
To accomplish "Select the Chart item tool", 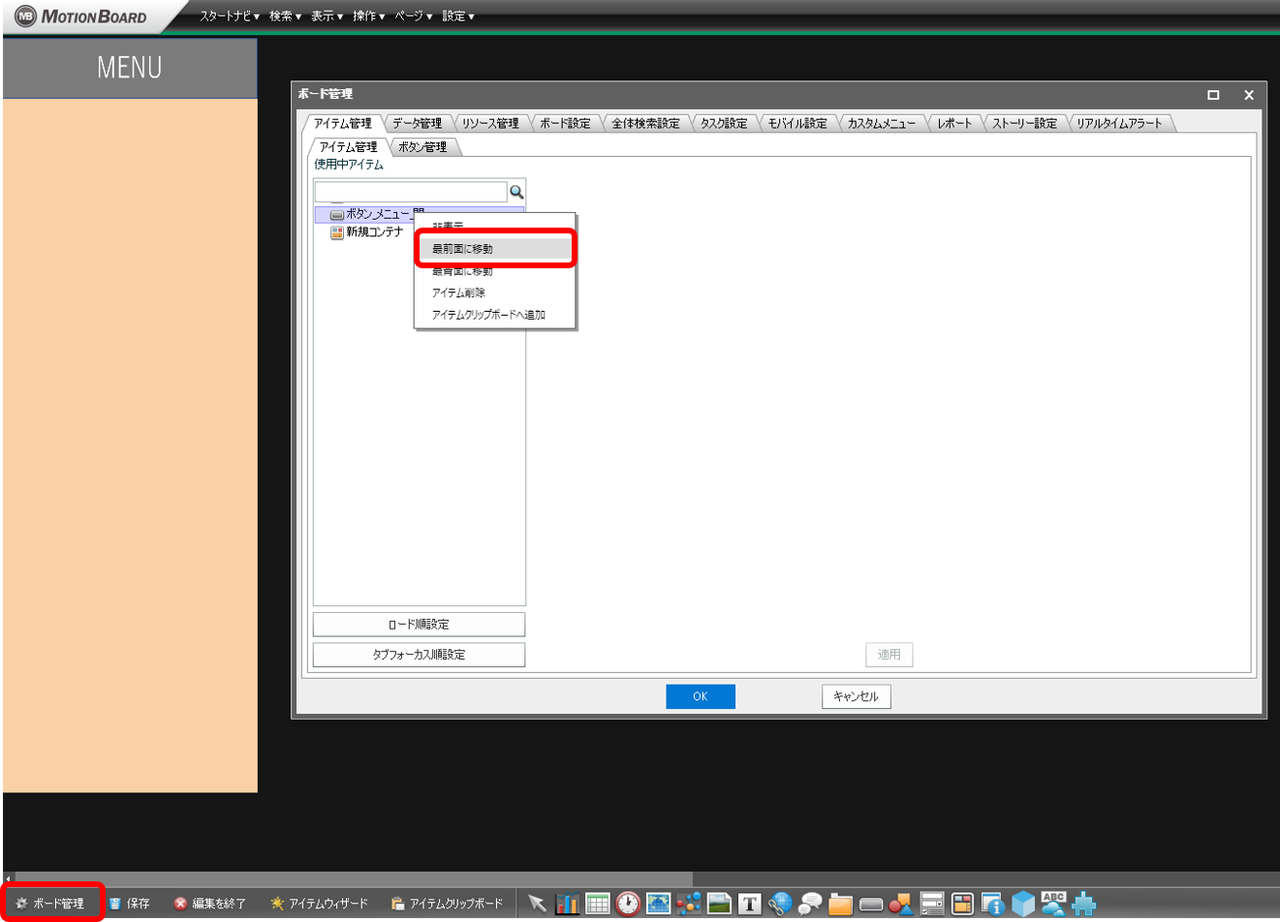I will [x=568, y=903].
